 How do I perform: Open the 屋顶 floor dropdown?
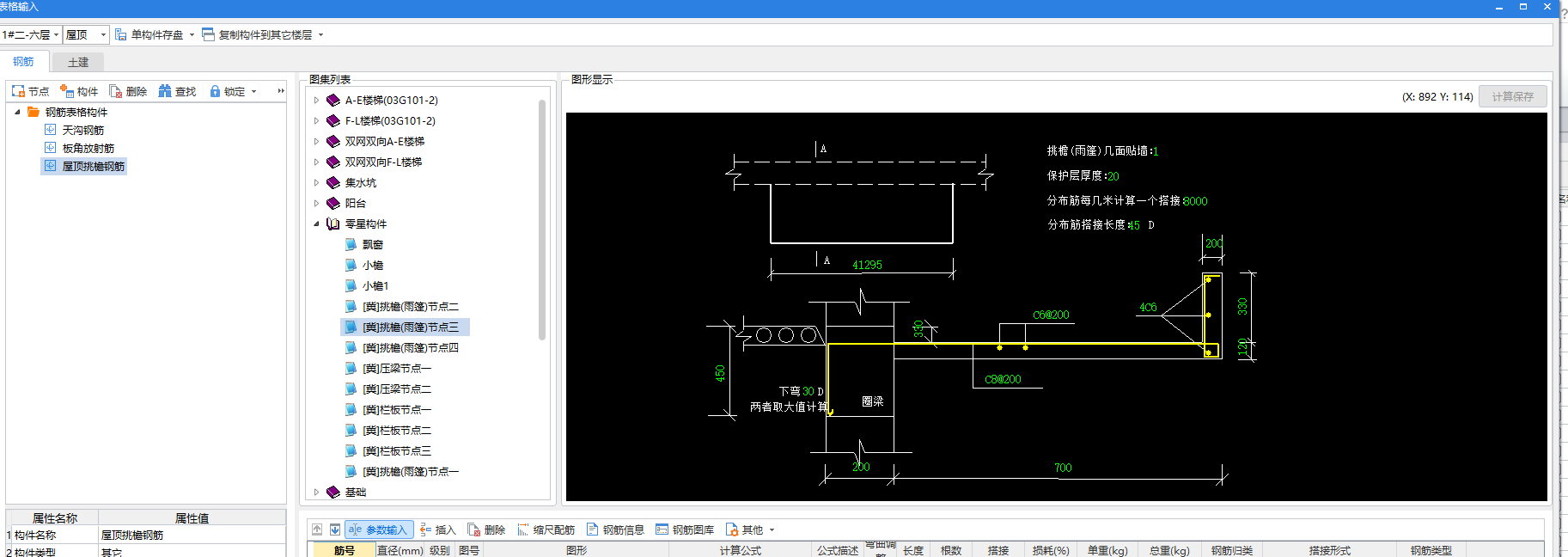pyautogui.click(x=86, y=35)
